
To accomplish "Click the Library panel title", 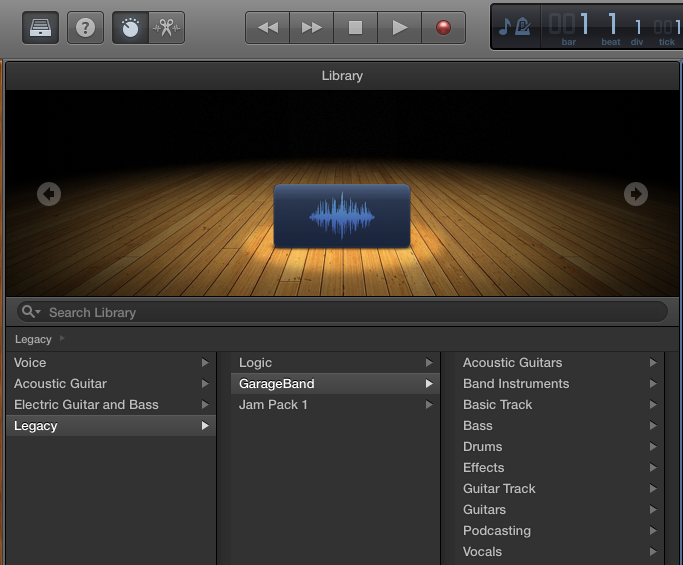I will pos(342,76).
